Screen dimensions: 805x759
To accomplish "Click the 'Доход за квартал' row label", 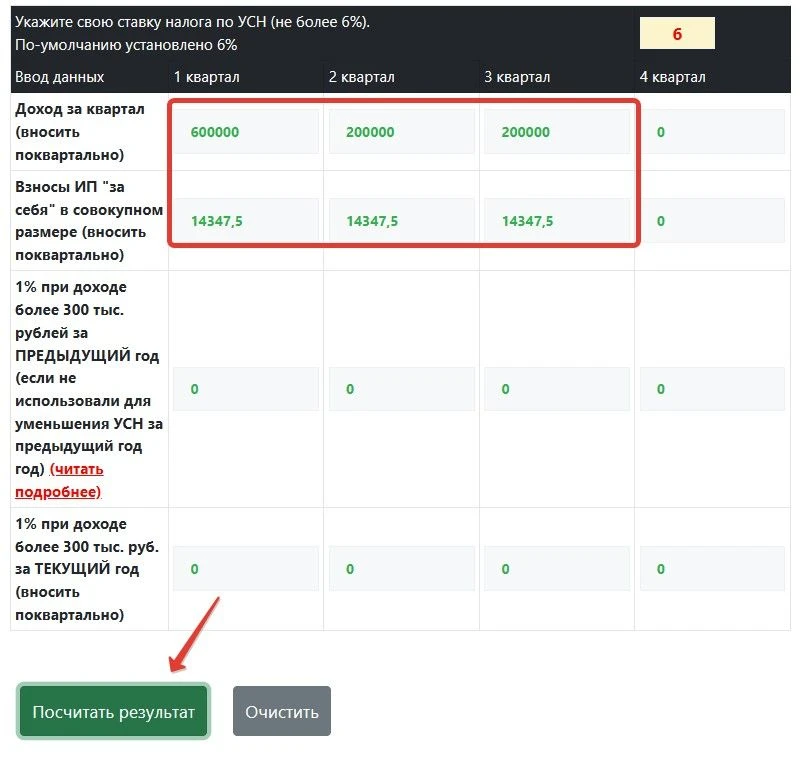I will pyautogui.click(x=80, y=131).
